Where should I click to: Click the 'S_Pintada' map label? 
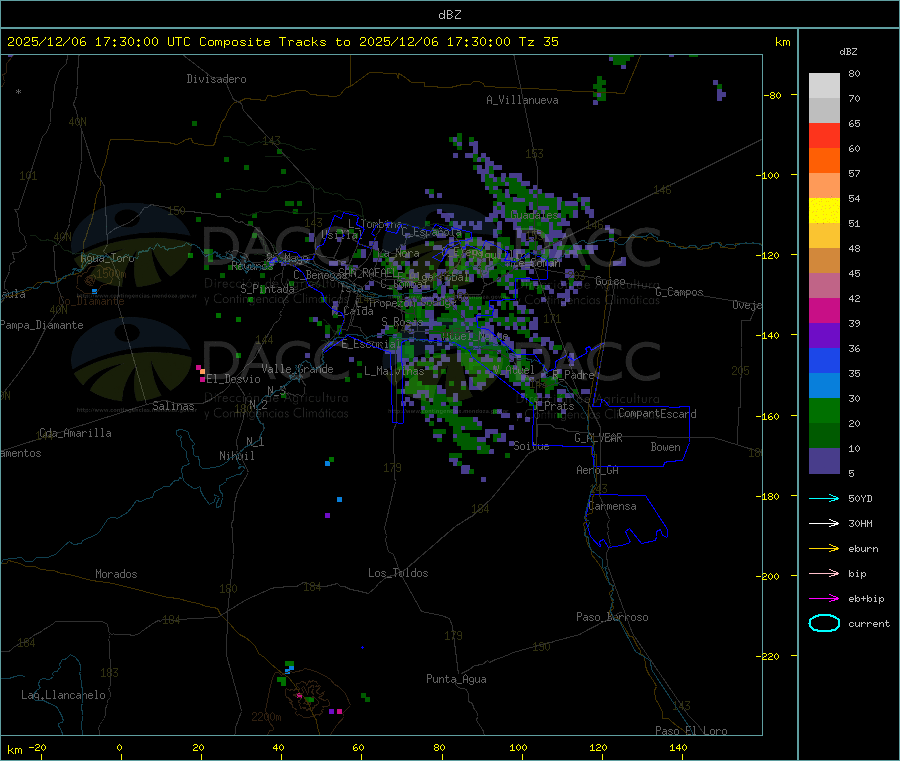point(267,289)
